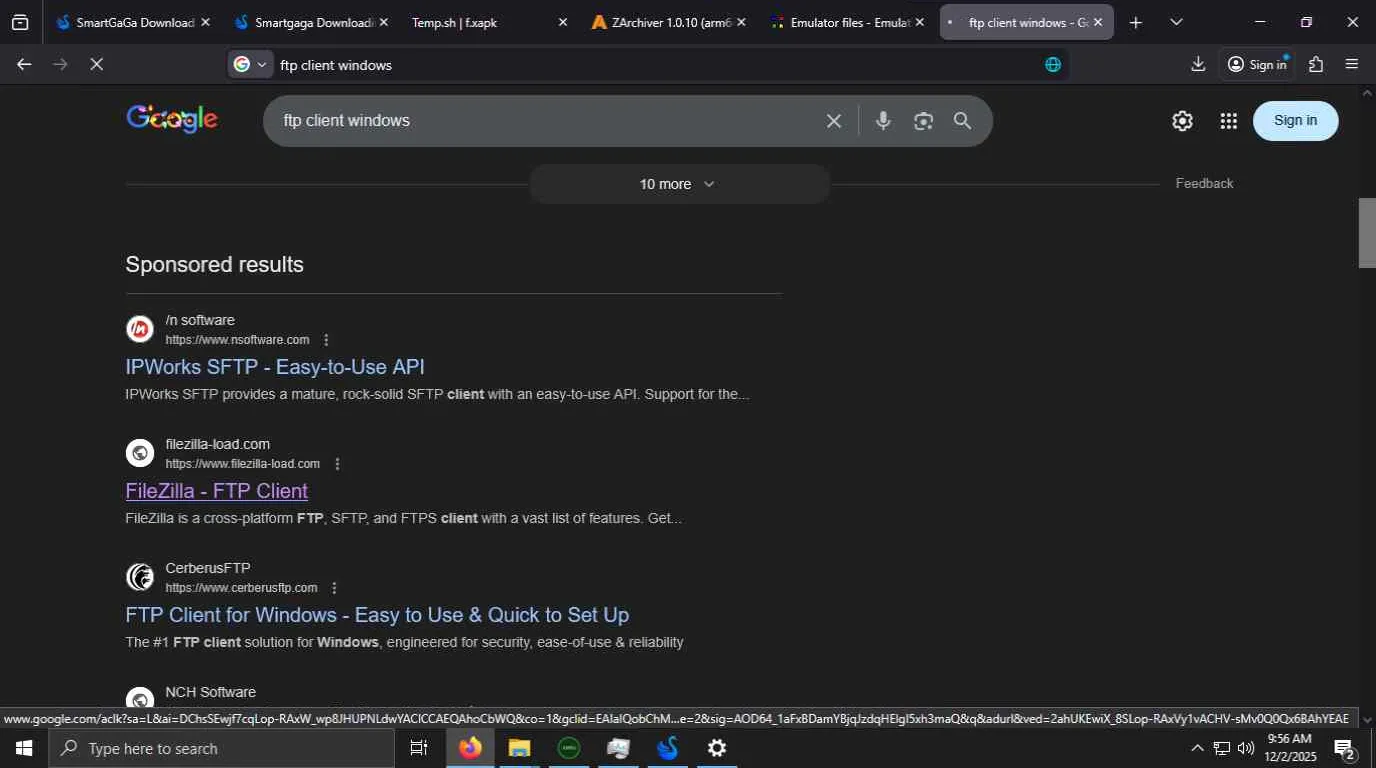This screenshot has width=1376, height=768.
Task: Open Google quick settings gear
Action: 1182,121
